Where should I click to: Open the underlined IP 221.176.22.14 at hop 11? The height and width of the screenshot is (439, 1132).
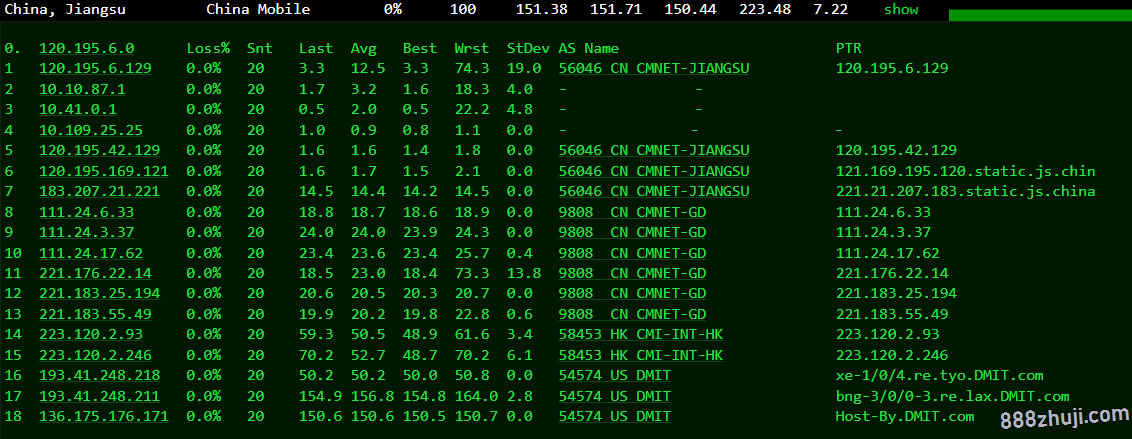click(95, 274)
